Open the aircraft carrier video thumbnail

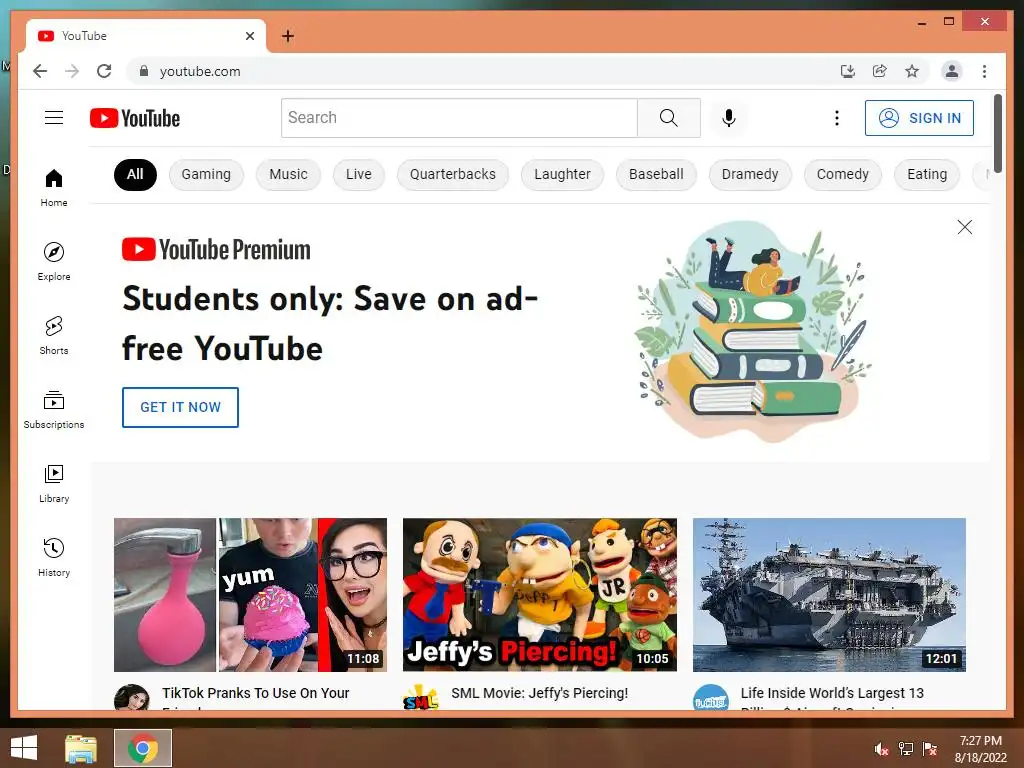tap(829, 594)
